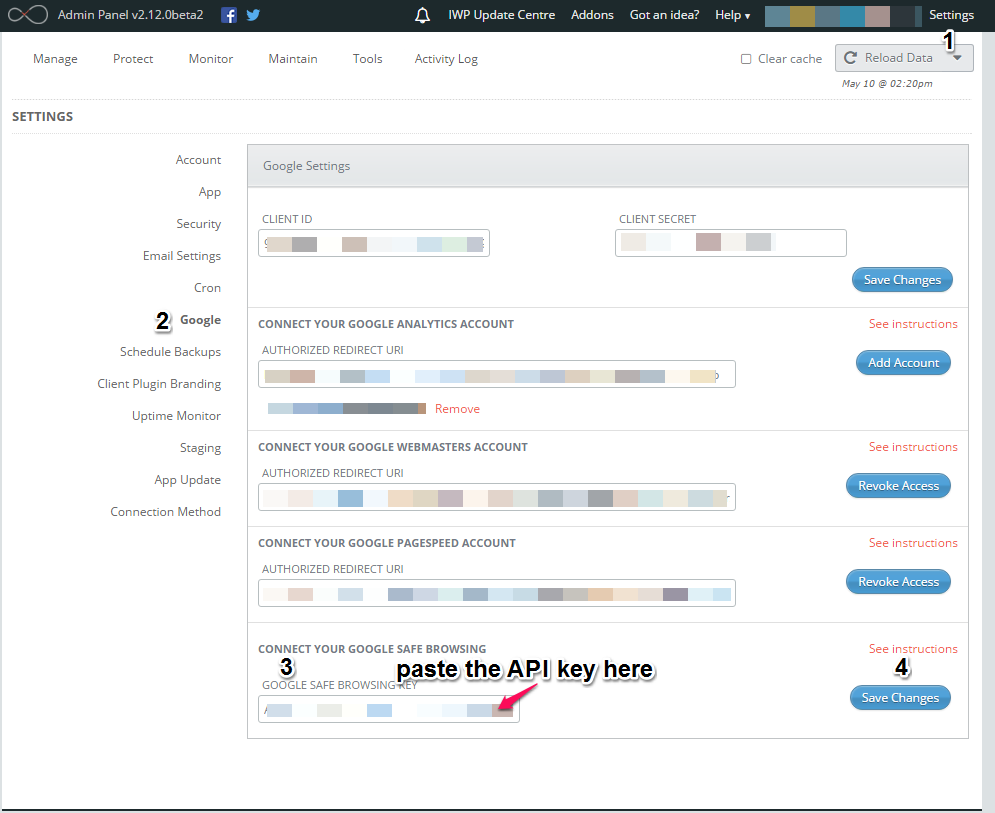Click the Analytics authorized redirect URI field
This screenshot has height=813, width=995.
click(497, 374)
